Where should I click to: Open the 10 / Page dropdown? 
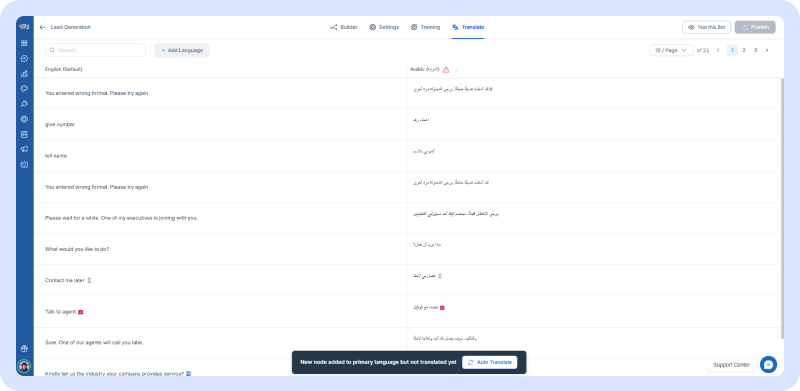pyautogui.click(x=671, y=50)
